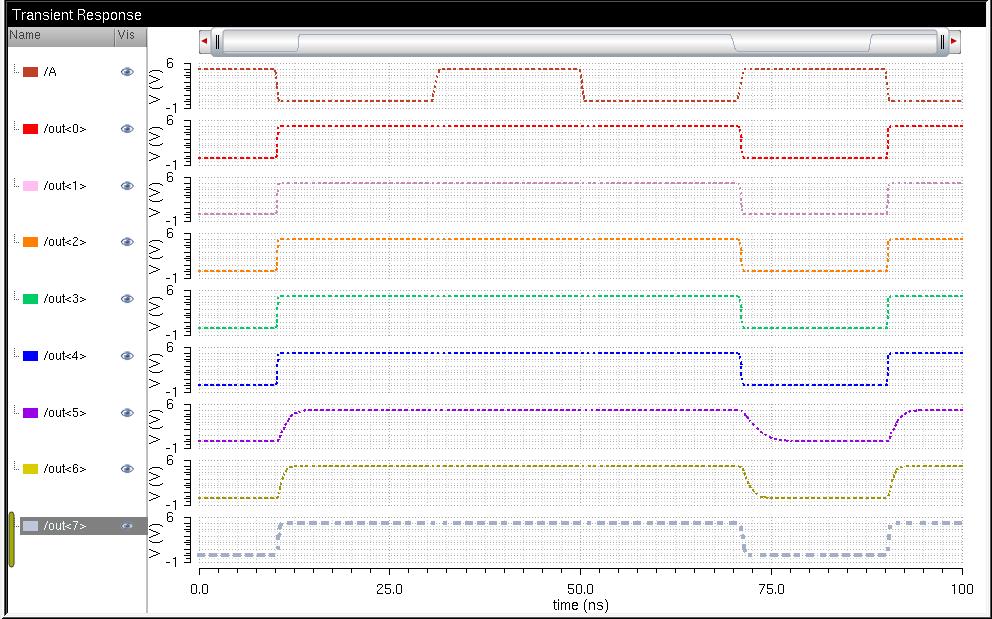The image size is (992, 619).
Task: Click the Name column header
Action: point(61,36)
